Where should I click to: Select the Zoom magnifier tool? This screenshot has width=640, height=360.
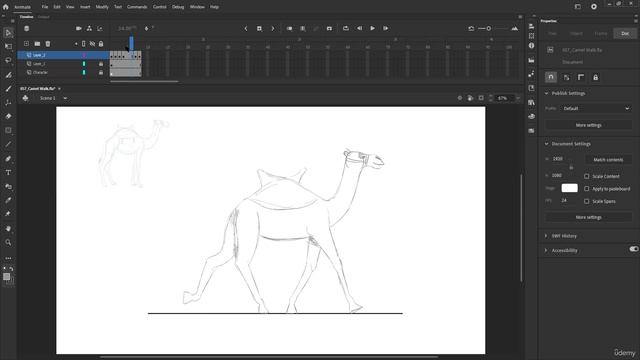(8, 242)
